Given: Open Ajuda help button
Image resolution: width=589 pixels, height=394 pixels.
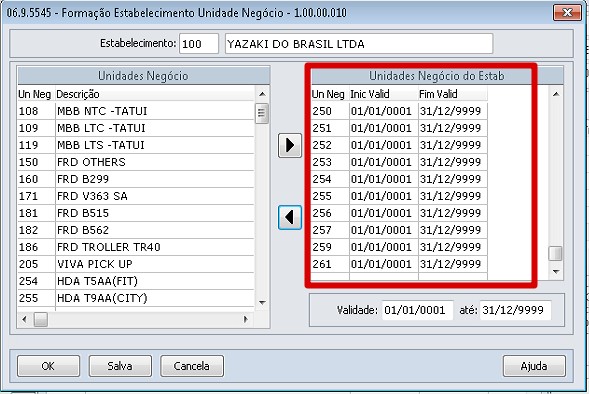Looking at the screenshot, I should (534, 366).
